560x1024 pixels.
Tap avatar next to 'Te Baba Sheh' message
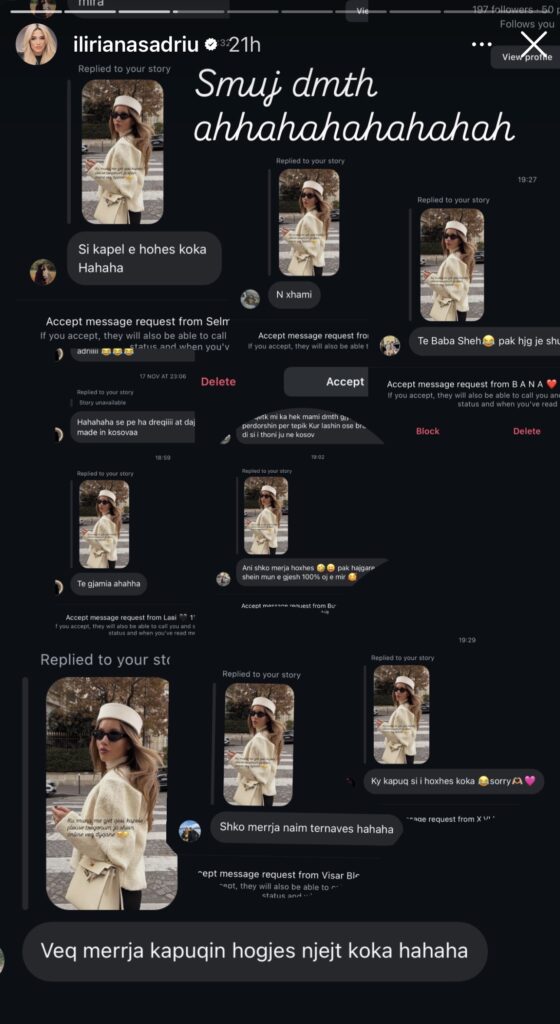(390, 345)
